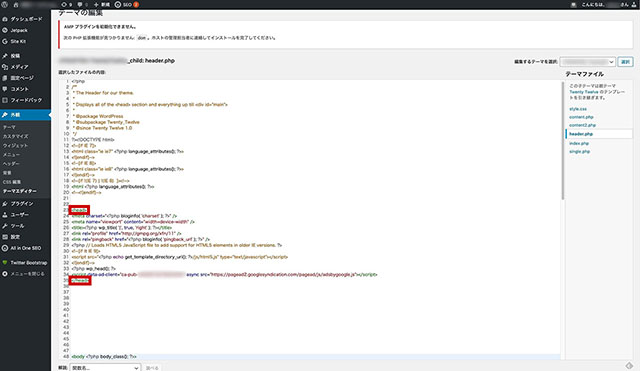Open content2.php in theme files
This screenshot has height=371, width=640.
[x=582, y=125]
